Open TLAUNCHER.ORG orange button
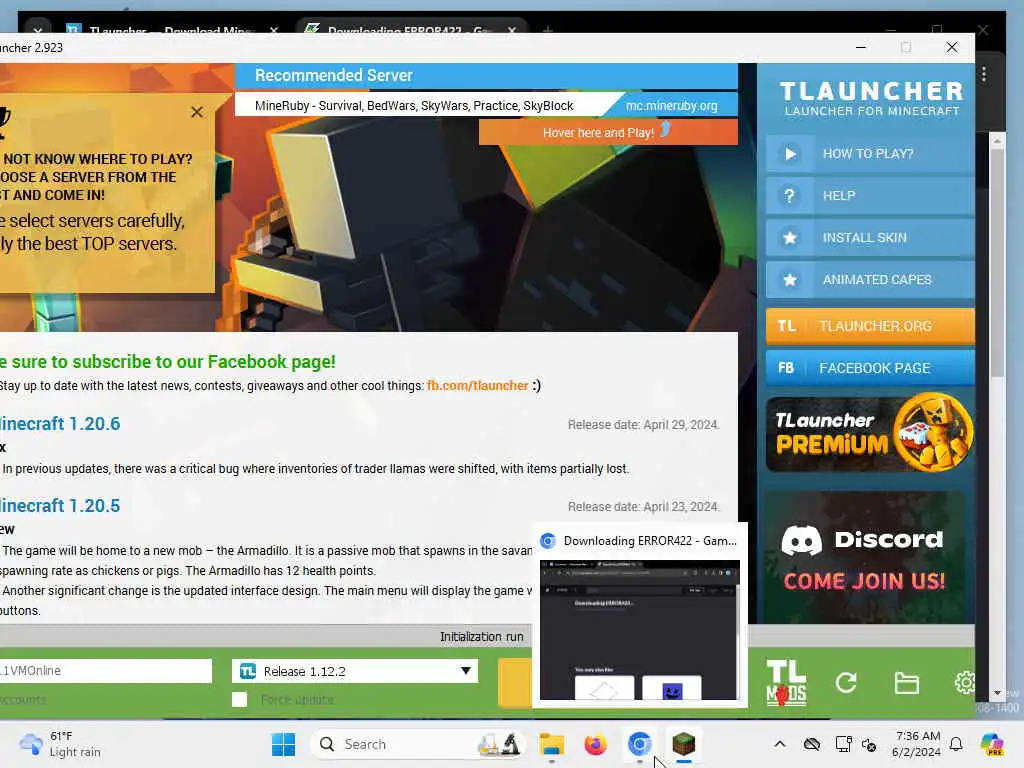 click(870, 326)
